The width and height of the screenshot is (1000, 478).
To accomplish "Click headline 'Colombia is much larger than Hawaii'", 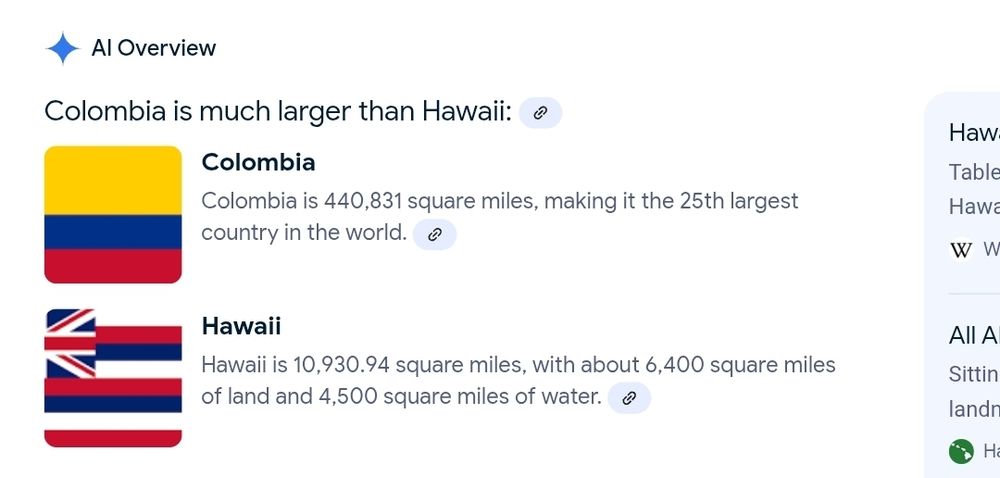I will (278, 112).
